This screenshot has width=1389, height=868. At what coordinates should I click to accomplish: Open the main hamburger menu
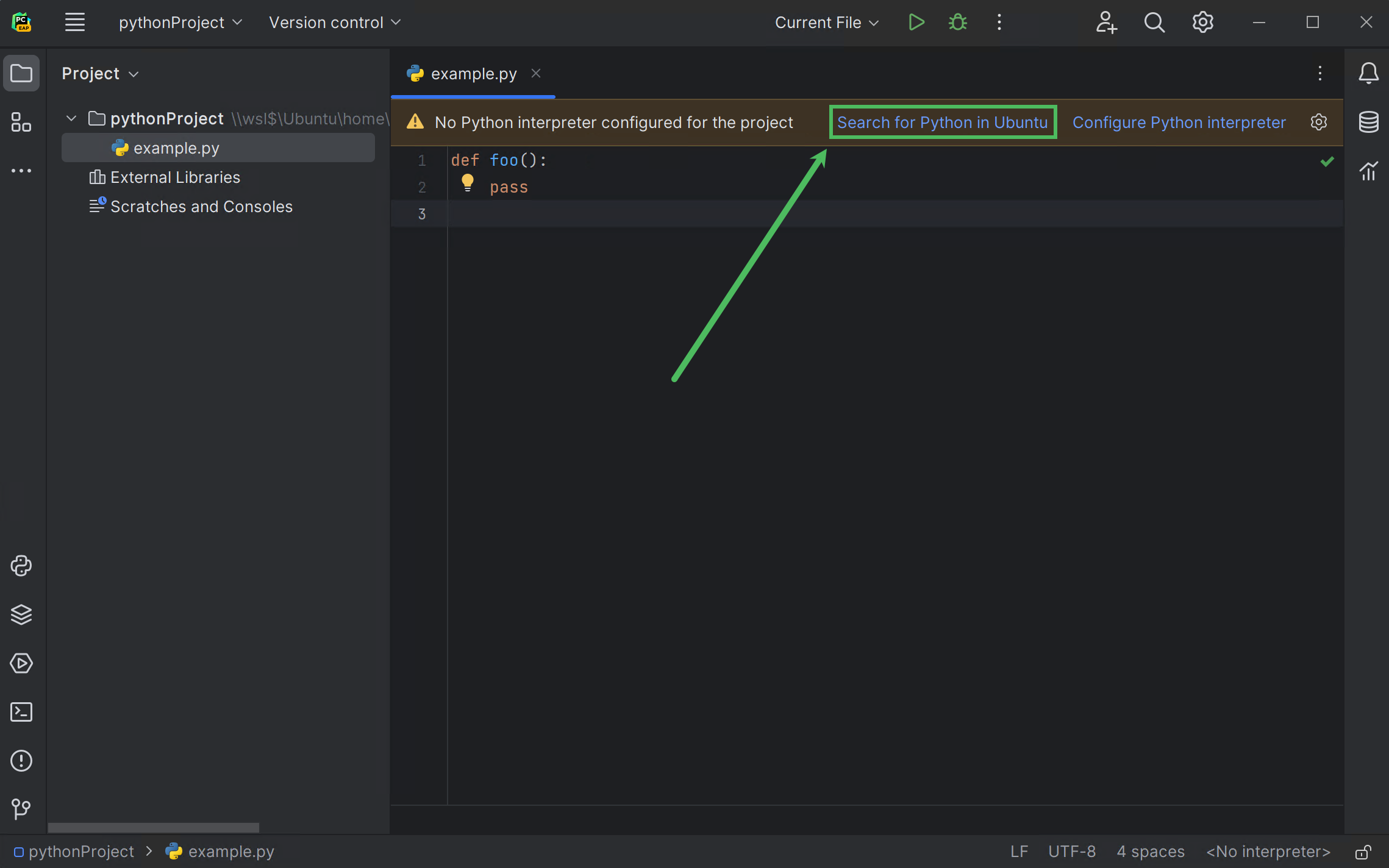tap(74, 22)
